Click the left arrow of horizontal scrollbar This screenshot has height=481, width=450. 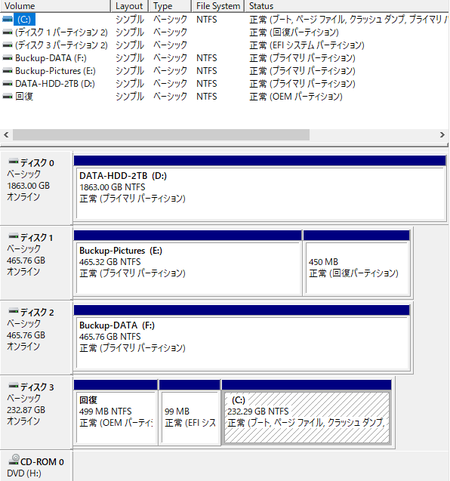pyautogui.click(x=6, y=135)
